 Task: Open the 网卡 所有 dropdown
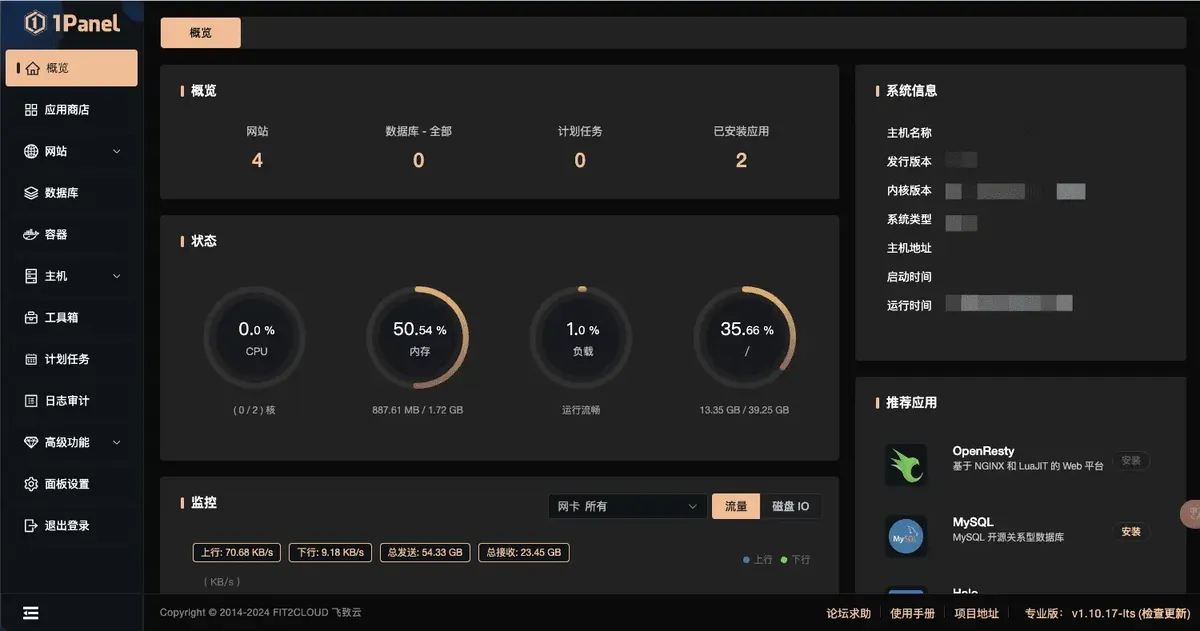(627, 507)
